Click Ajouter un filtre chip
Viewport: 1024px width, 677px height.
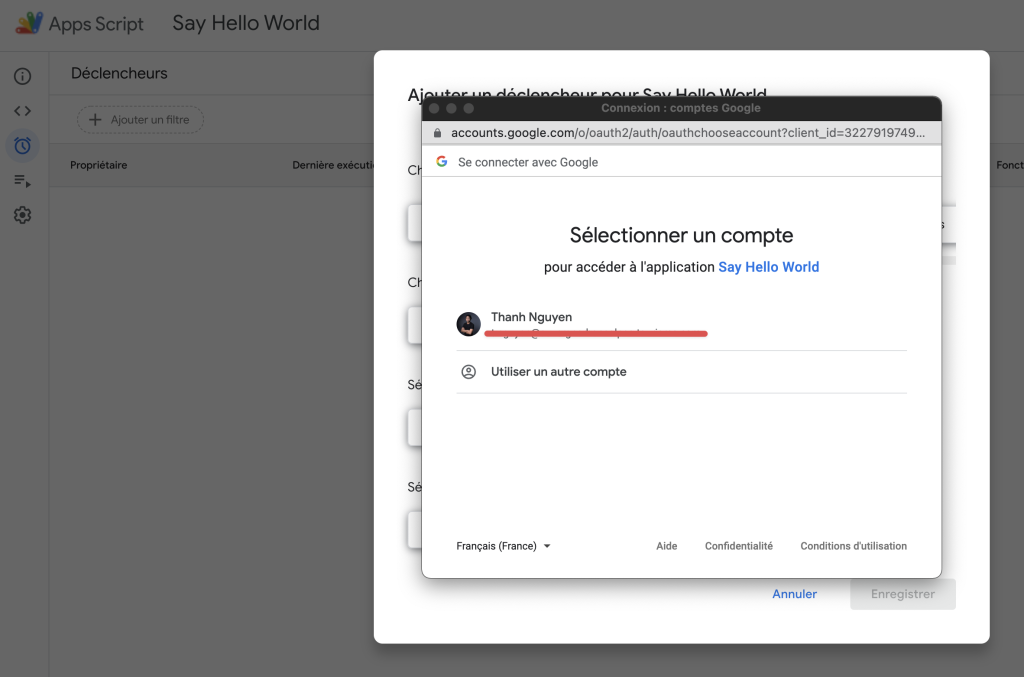tap(140, 120)
